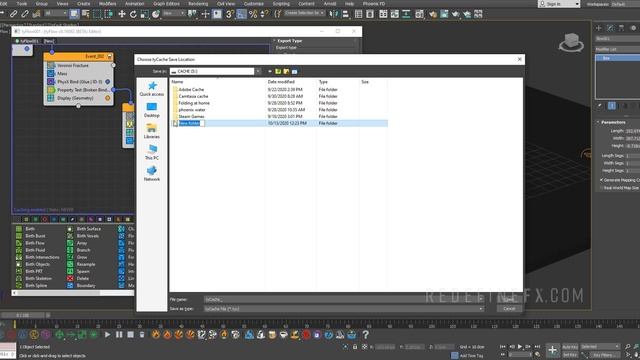Image resolution: width=640 pixels, height=360 pixels.
Task: Add the Birth Flow operator
Action: [30, 243]
